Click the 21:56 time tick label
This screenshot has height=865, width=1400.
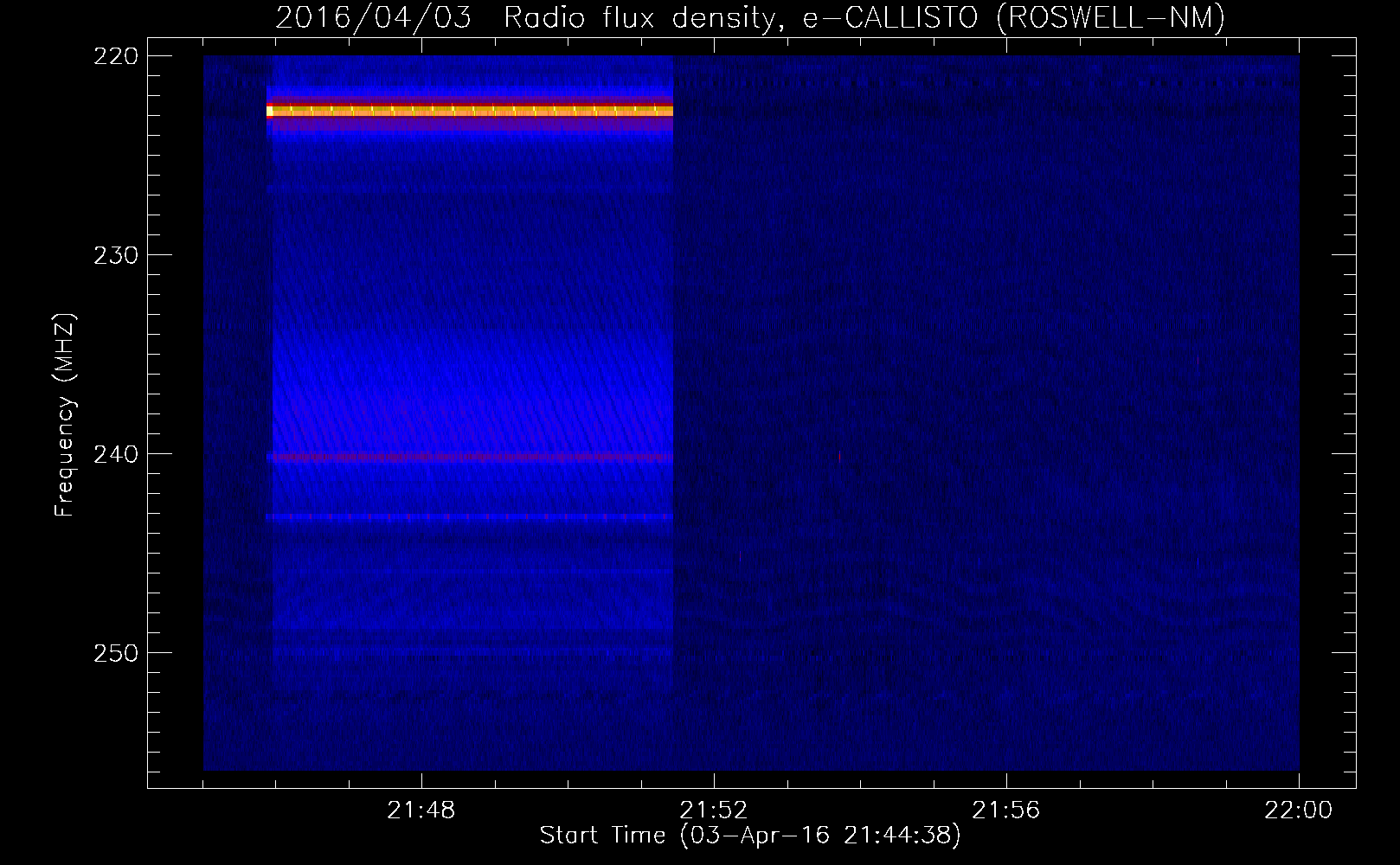pos(1006,811)
